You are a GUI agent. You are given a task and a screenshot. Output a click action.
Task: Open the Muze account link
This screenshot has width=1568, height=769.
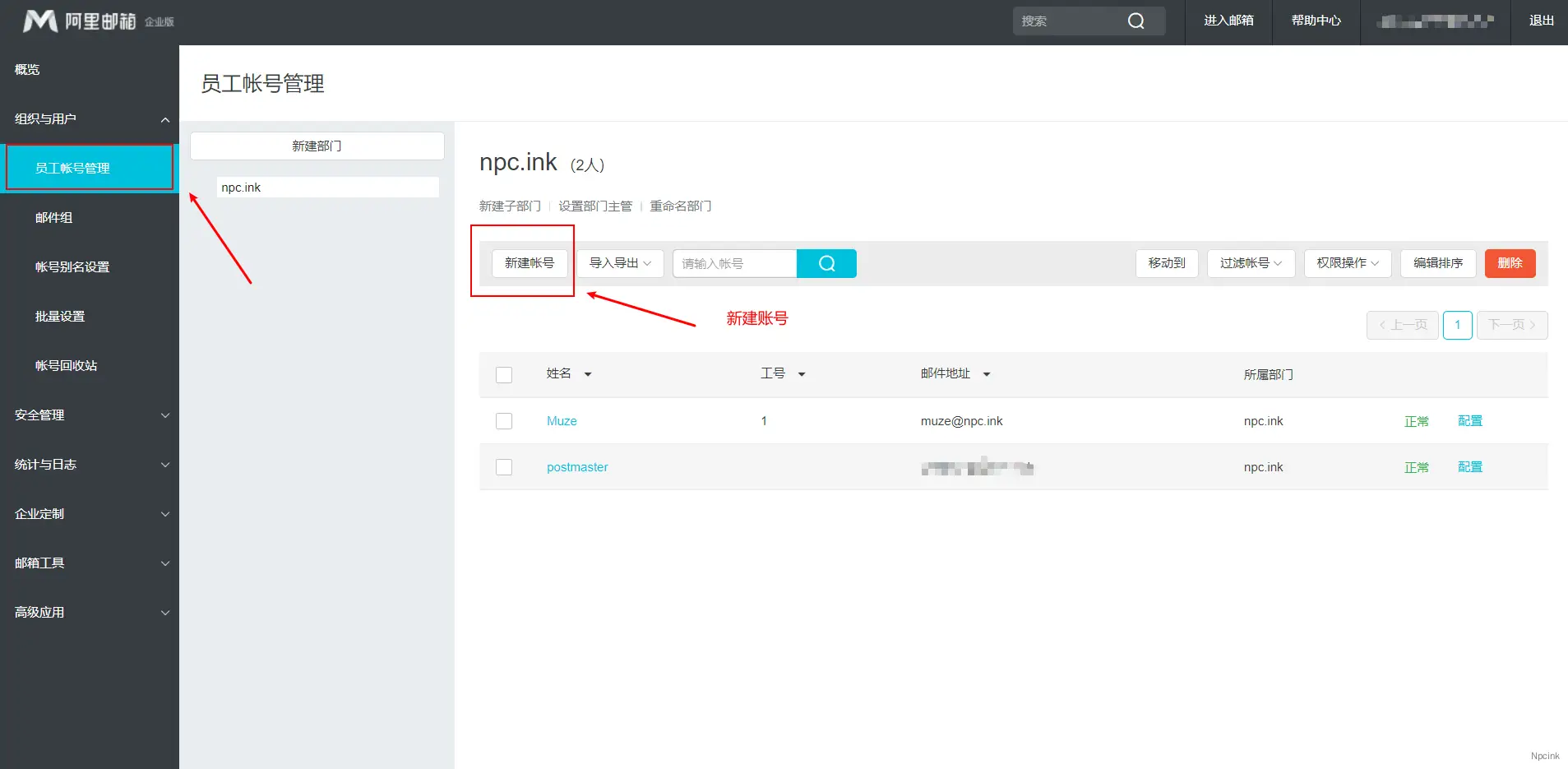point(562,421)
